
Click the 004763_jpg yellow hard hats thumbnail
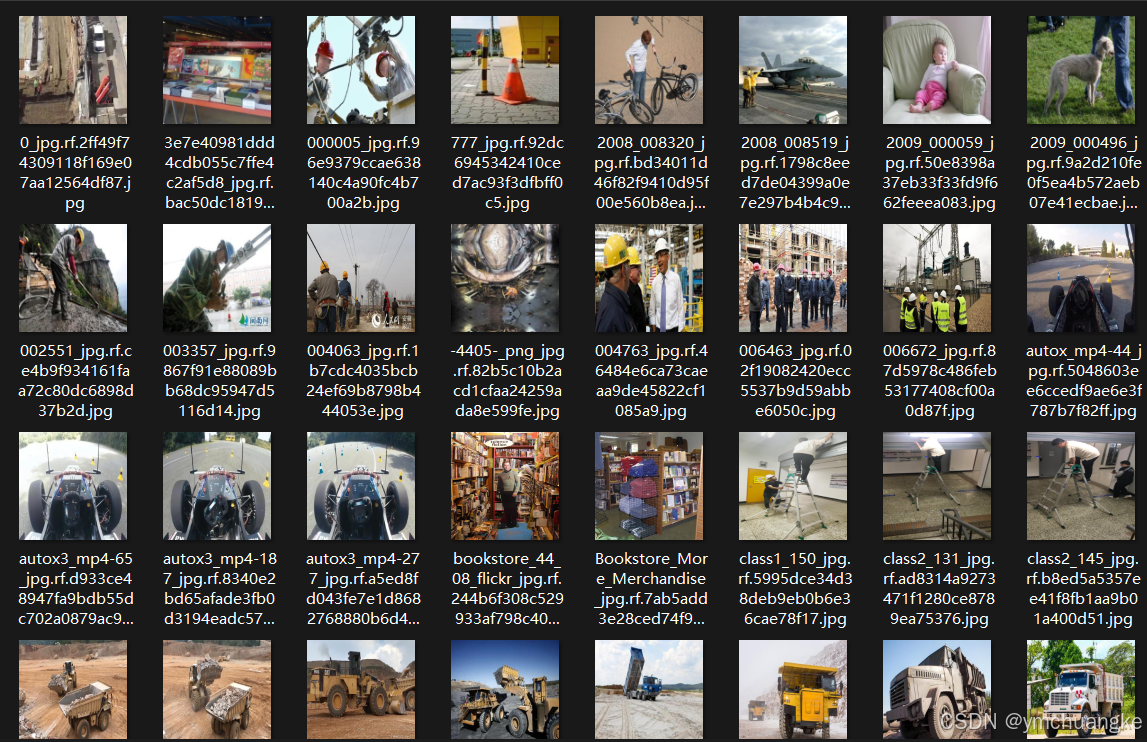649,278
